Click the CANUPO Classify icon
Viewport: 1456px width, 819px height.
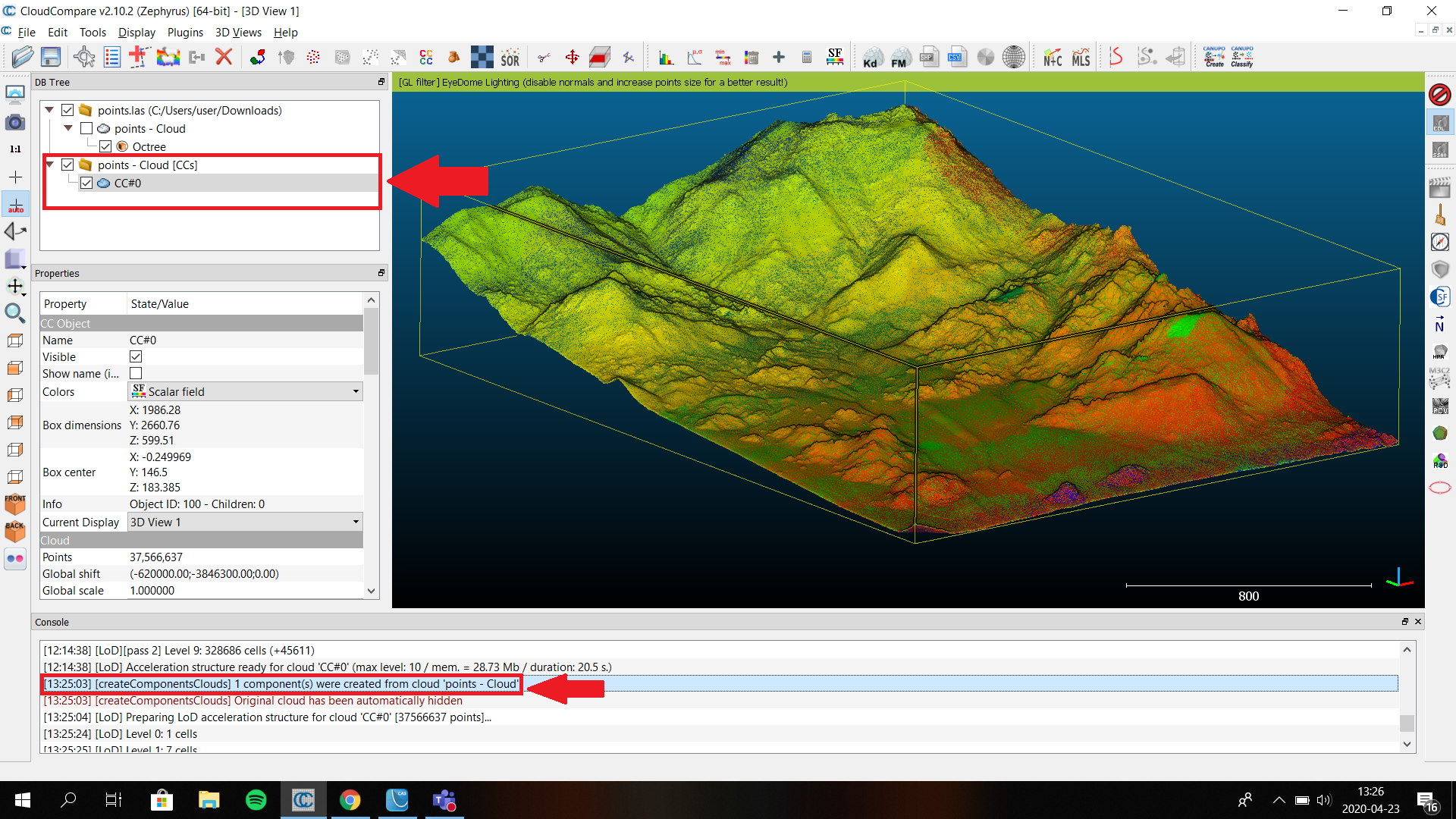tap(1242, 57)
